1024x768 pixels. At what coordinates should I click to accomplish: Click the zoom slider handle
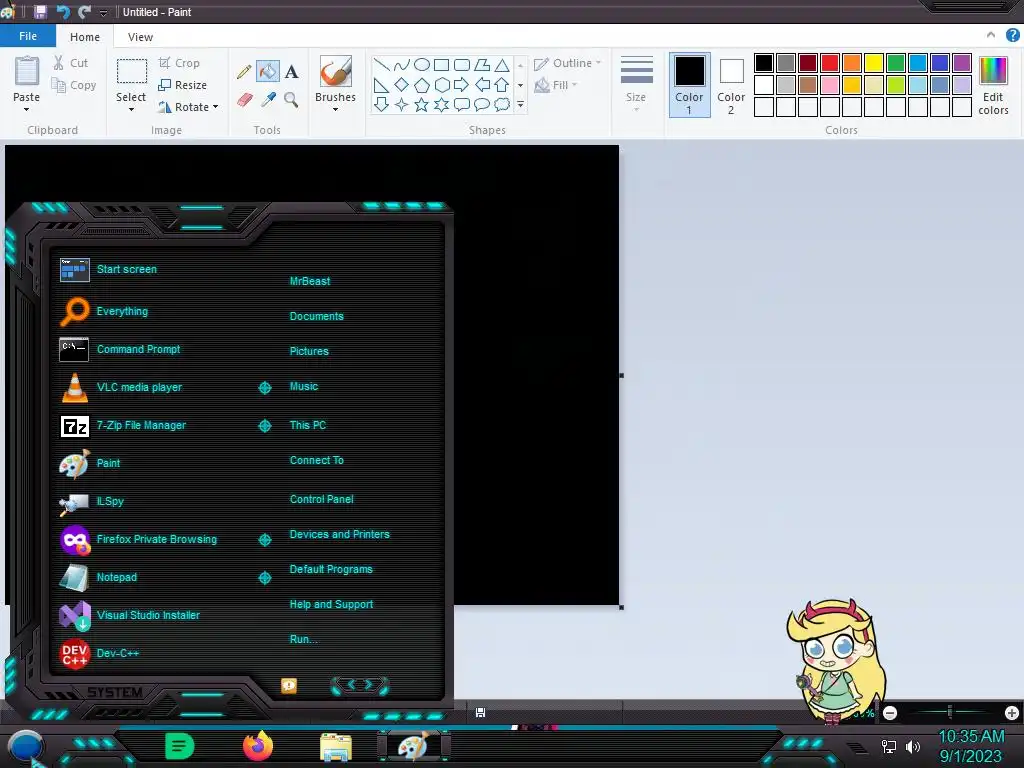click(950, 712)
